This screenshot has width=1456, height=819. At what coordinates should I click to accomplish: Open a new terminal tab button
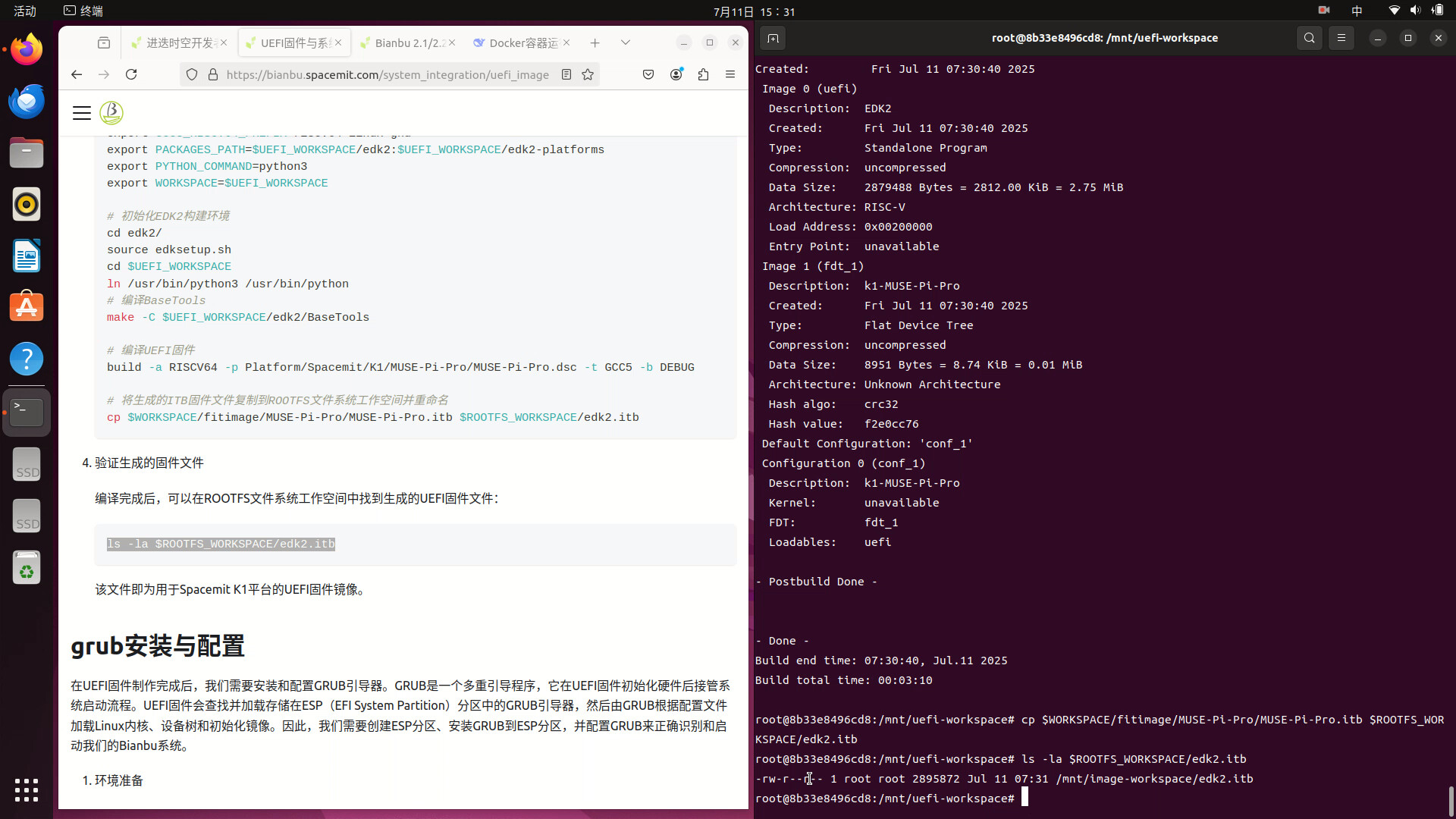pos(773,38)
